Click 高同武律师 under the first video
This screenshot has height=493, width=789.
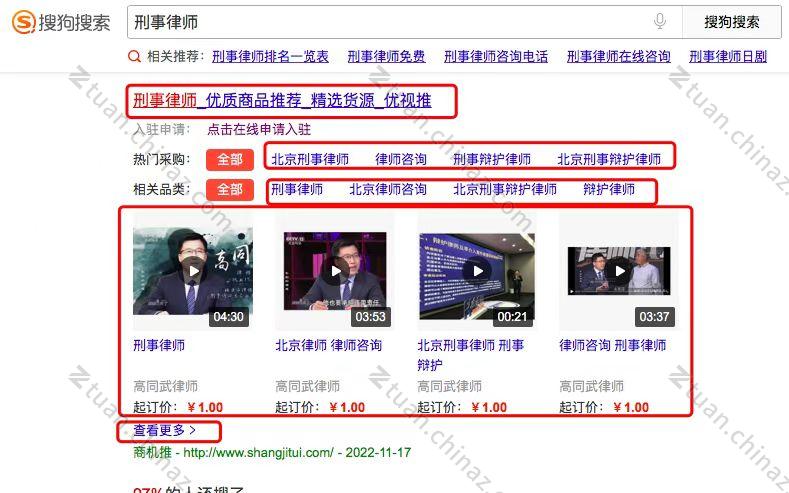166,386
